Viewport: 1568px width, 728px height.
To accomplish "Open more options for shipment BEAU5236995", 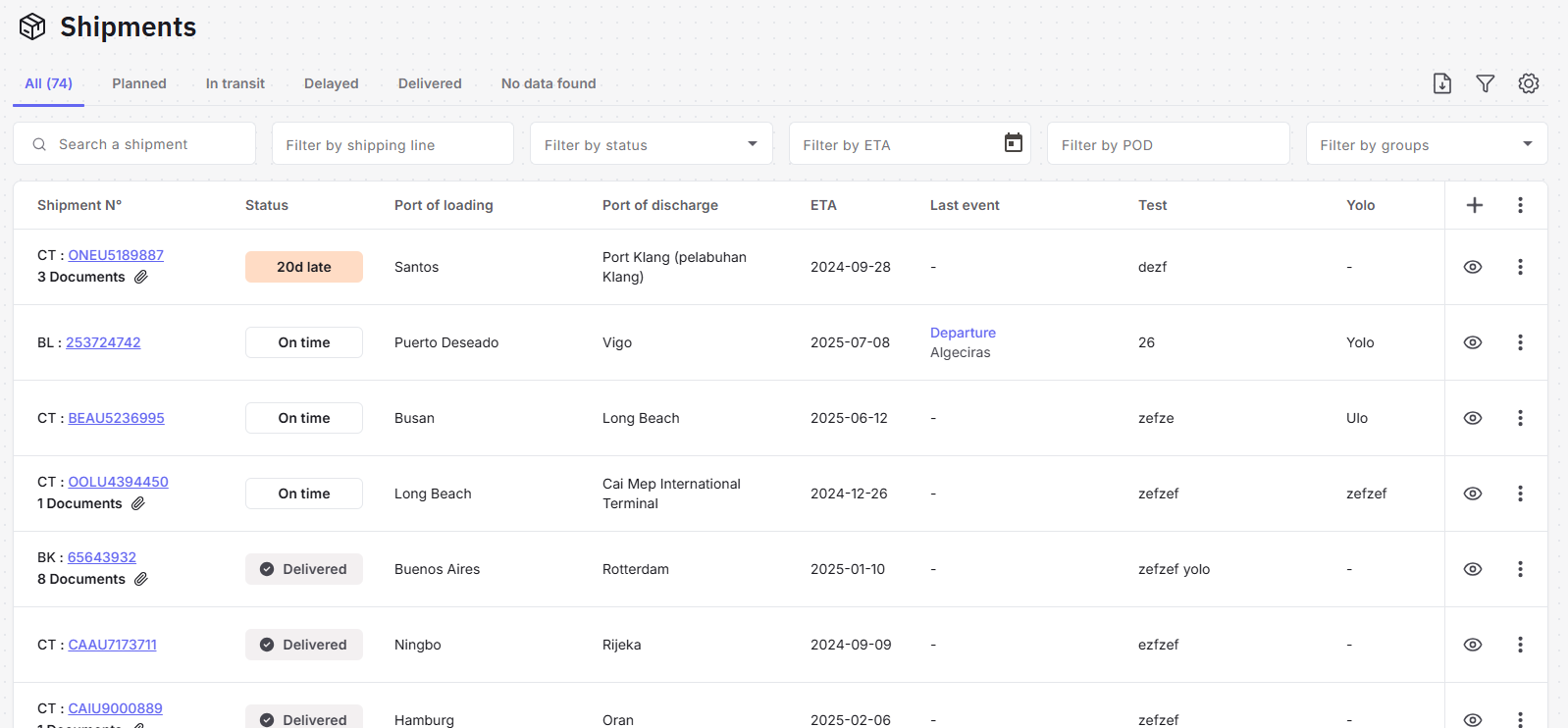I will (x=1520, y=418).
